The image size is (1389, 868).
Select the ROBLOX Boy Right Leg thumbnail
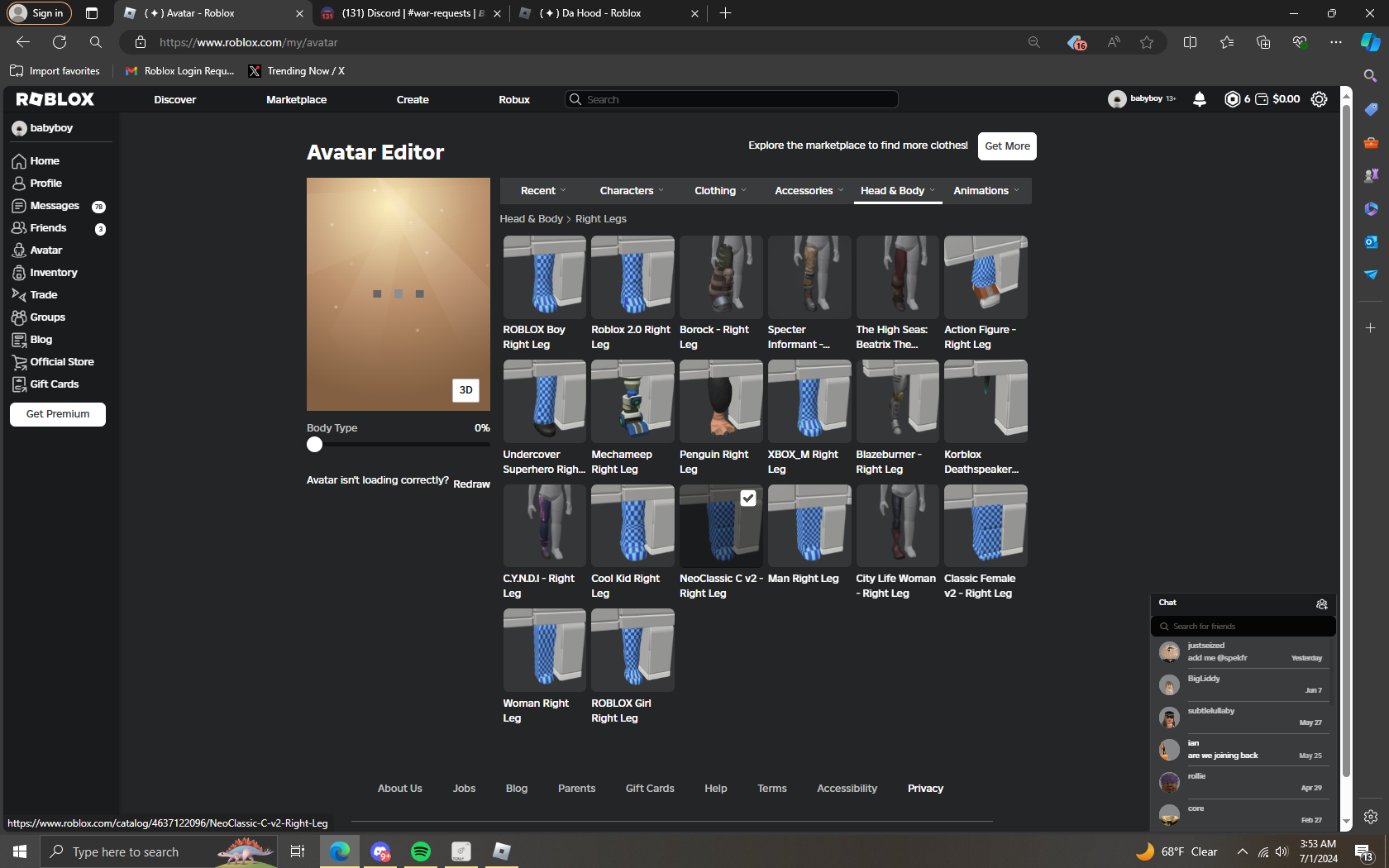[x=544, y=277]
